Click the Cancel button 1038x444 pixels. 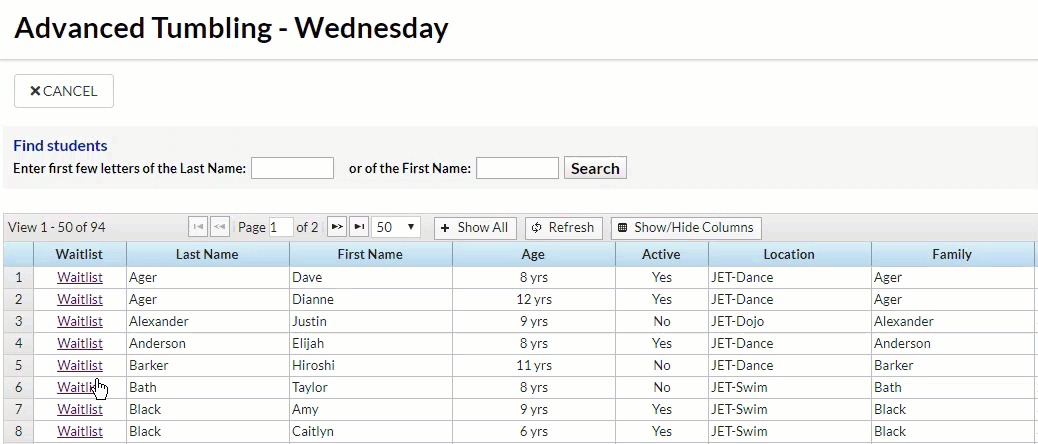coord(64,91)
